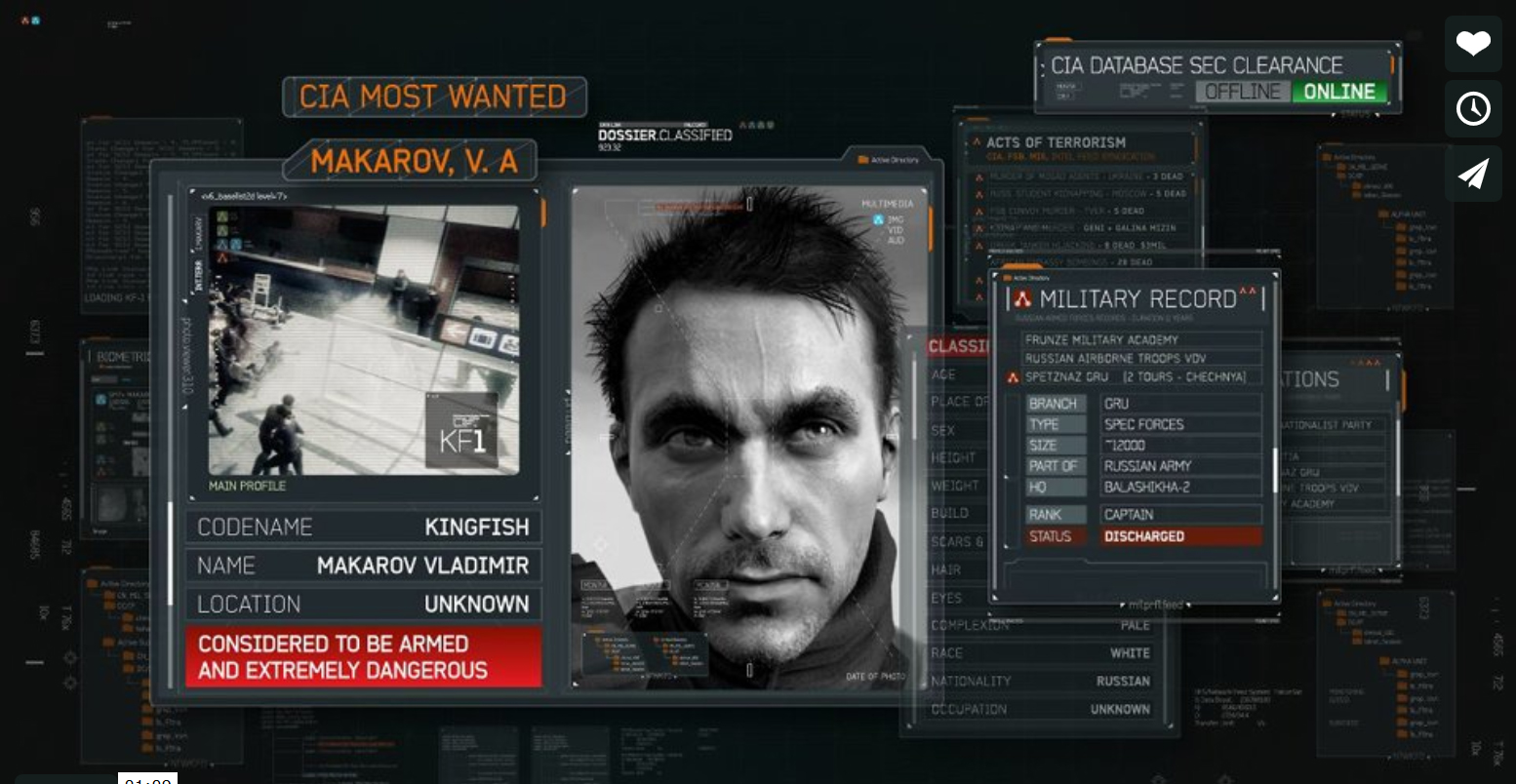Viewport: 1516px width, 784px height.
Task: Click the SPETZNAZ GRU 2 TOURS row
Action: pos(1141,376)
